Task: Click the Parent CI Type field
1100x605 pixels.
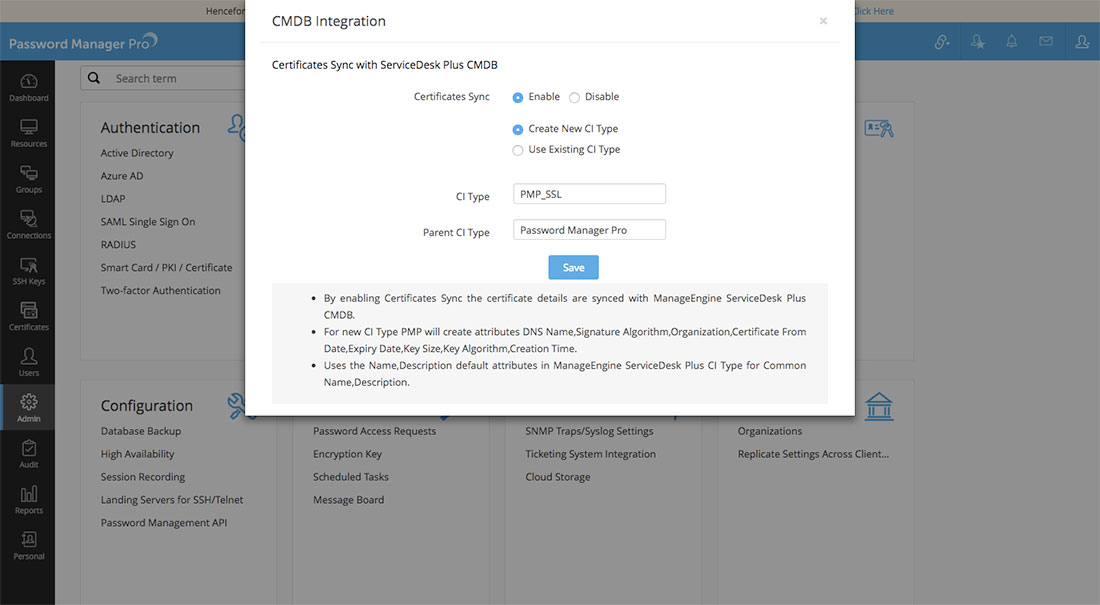Action: [x=589, y=230]
